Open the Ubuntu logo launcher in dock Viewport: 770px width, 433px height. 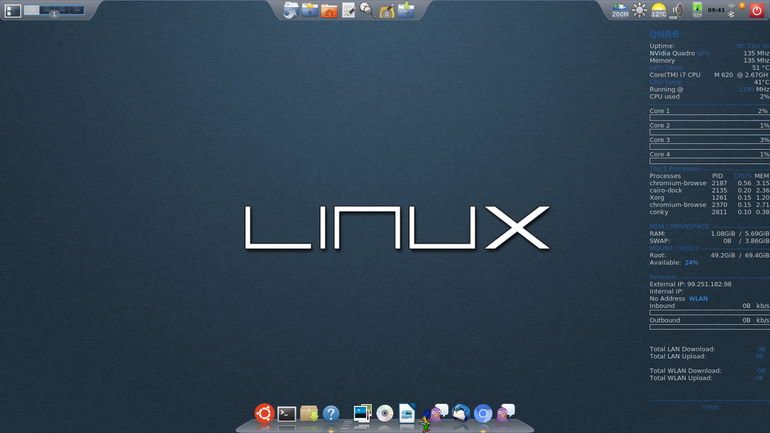point(264,413)
